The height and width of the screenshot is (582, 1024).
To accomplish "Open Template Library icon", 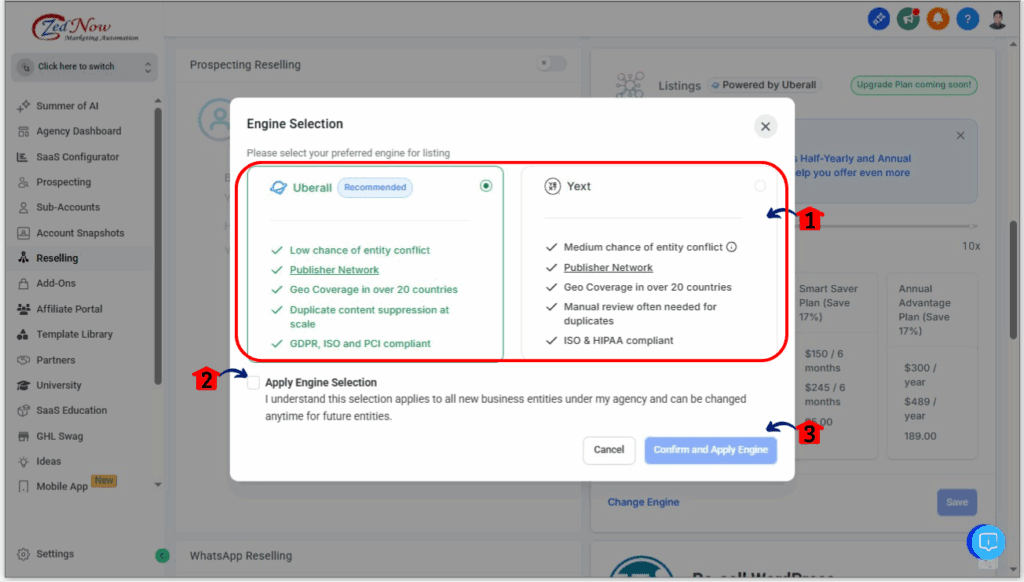I will pyautogui.click(x=24, y=334).
